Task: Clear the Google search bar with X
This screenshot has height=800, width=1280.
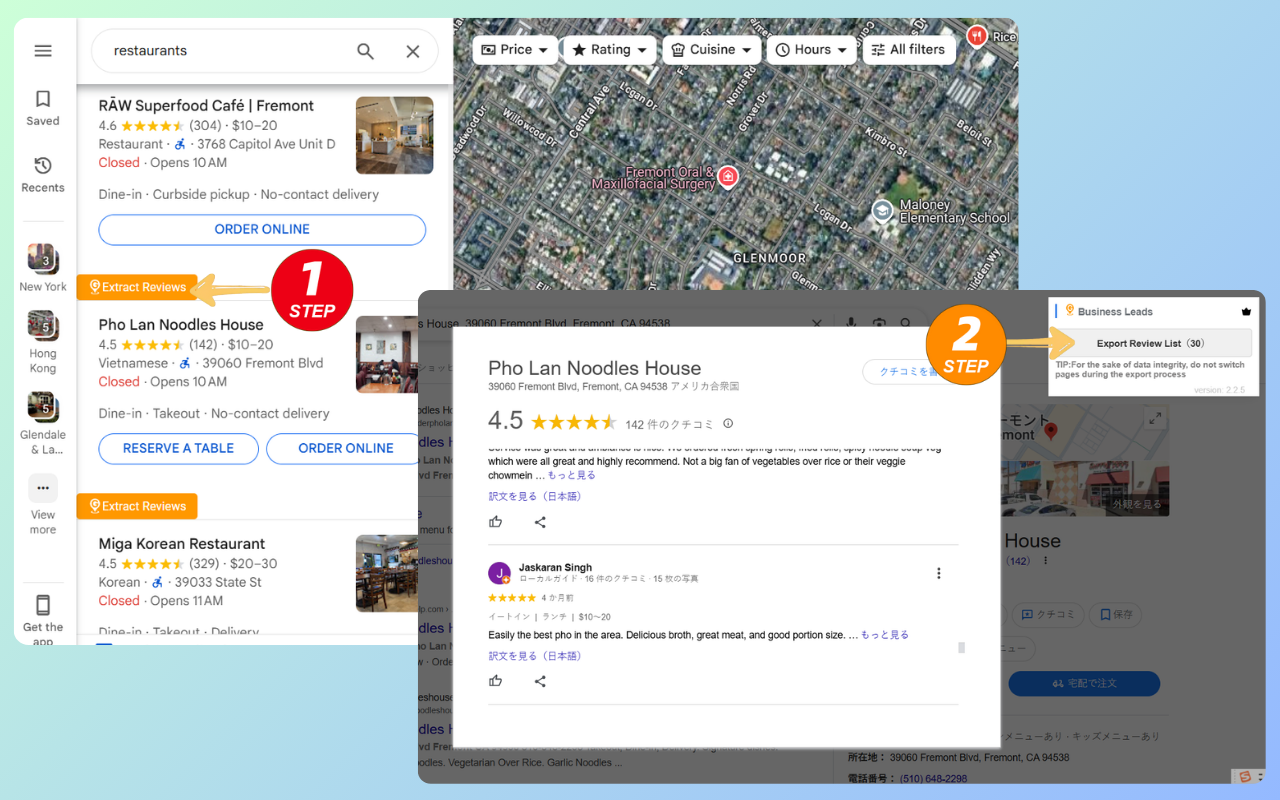Action: tap(817, 323)
